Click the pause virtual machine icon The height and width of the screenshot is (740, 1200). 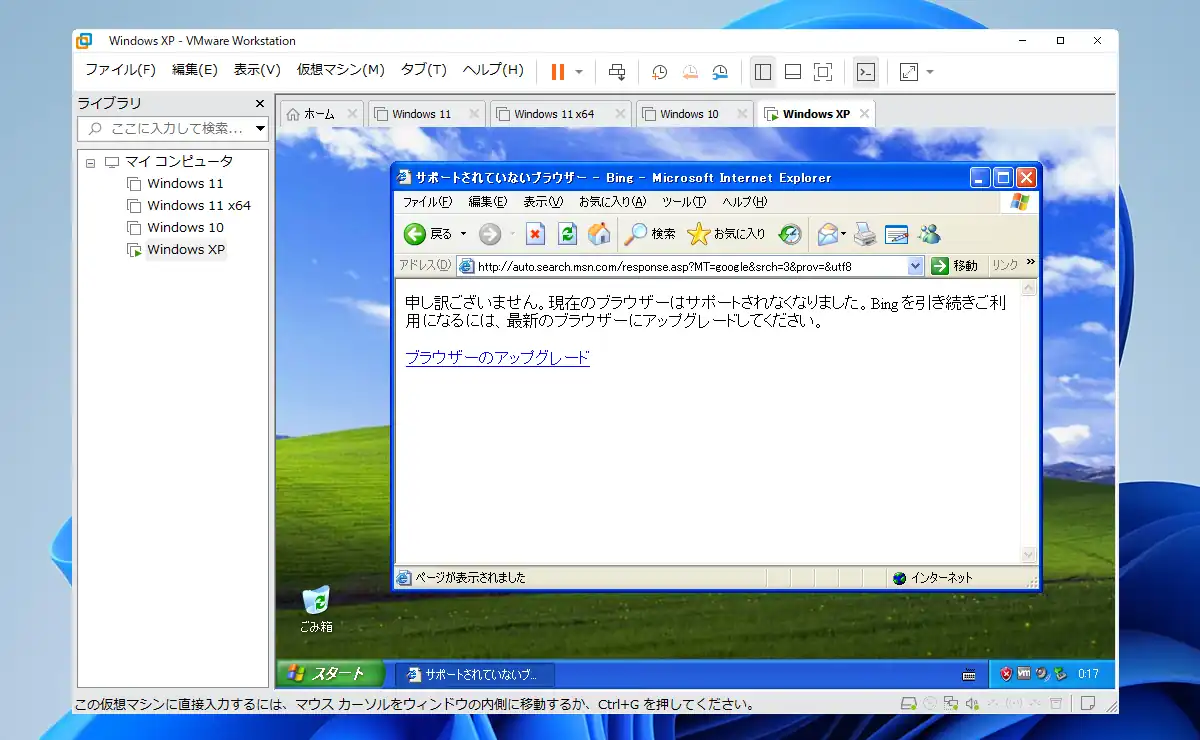[x=557, y=72]
